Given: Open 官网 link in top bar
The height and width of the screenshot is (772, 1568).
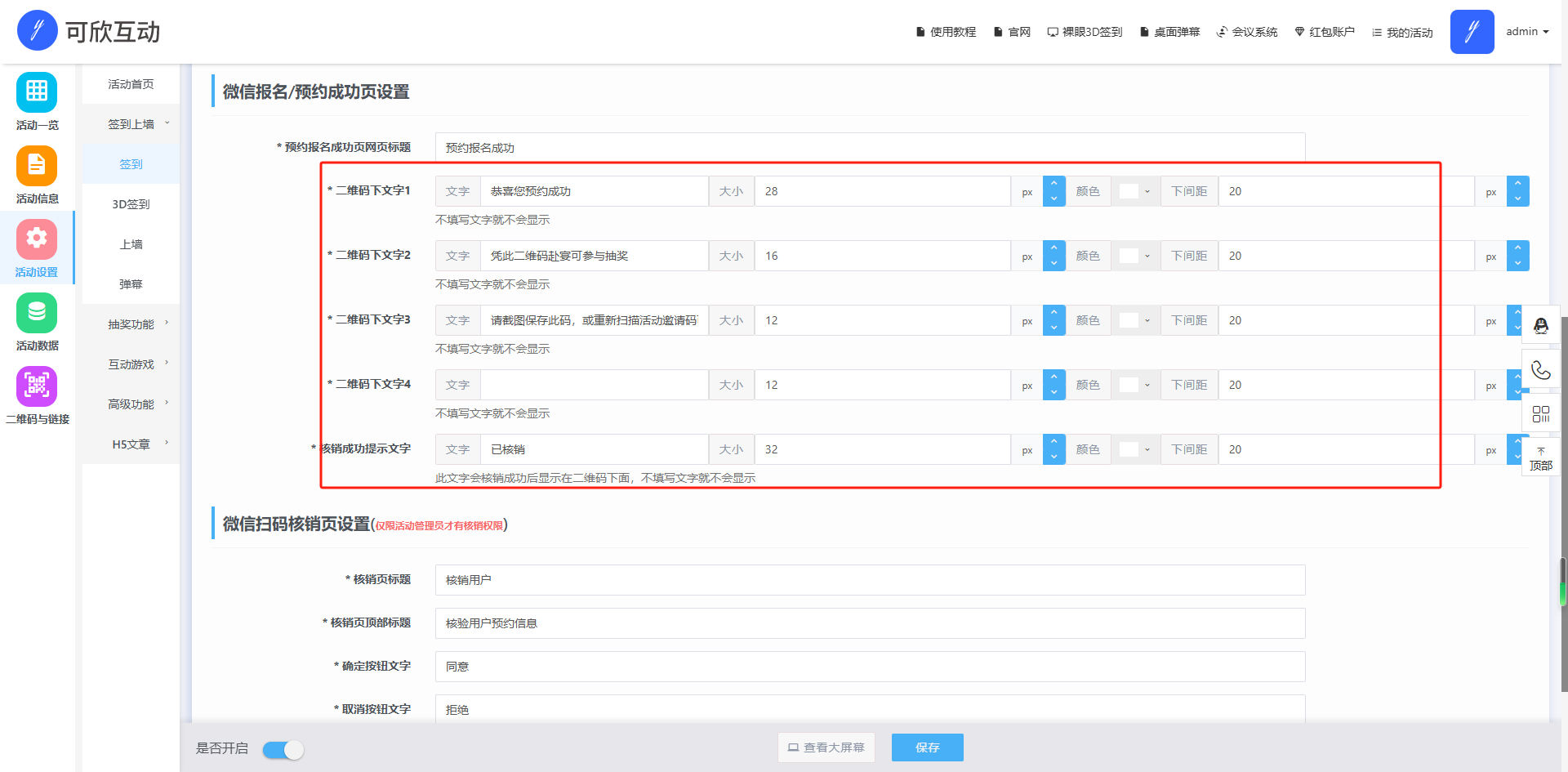Looking at the screenshot, I should (1012, 32).
